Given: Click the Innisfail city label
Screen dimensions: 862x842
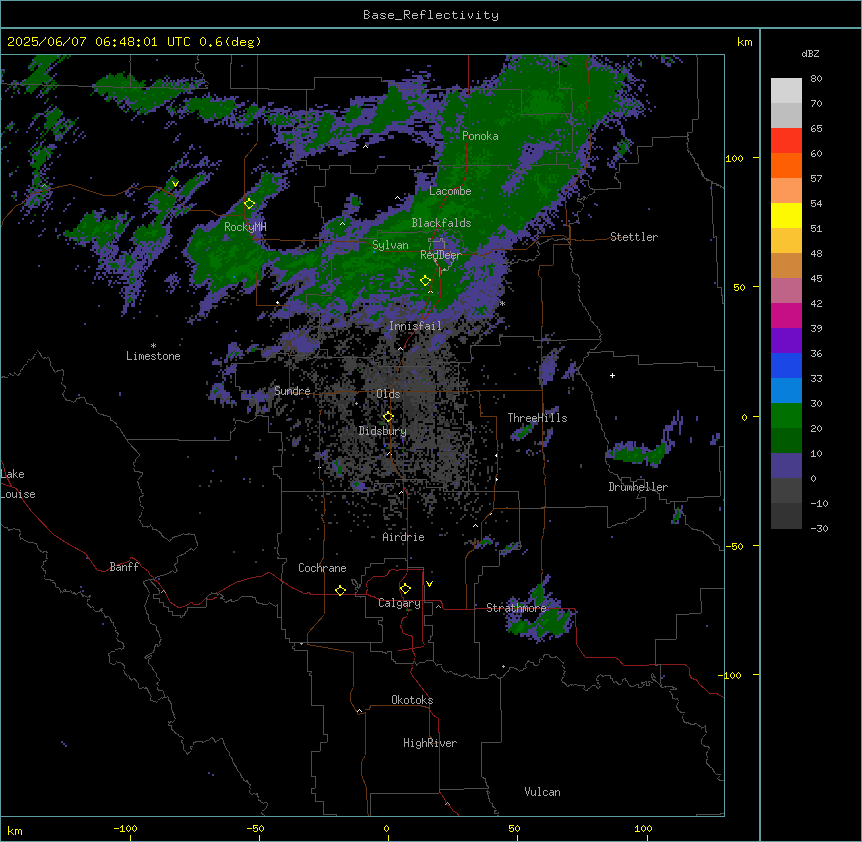Looking at the screenshot, I should coord(415,326).
